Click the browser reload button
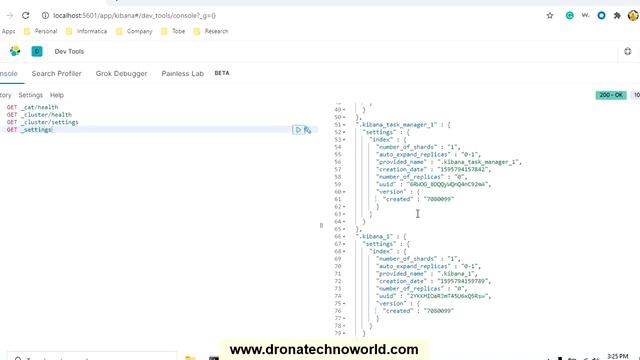 pyautogui.click(x=26, y=16)
